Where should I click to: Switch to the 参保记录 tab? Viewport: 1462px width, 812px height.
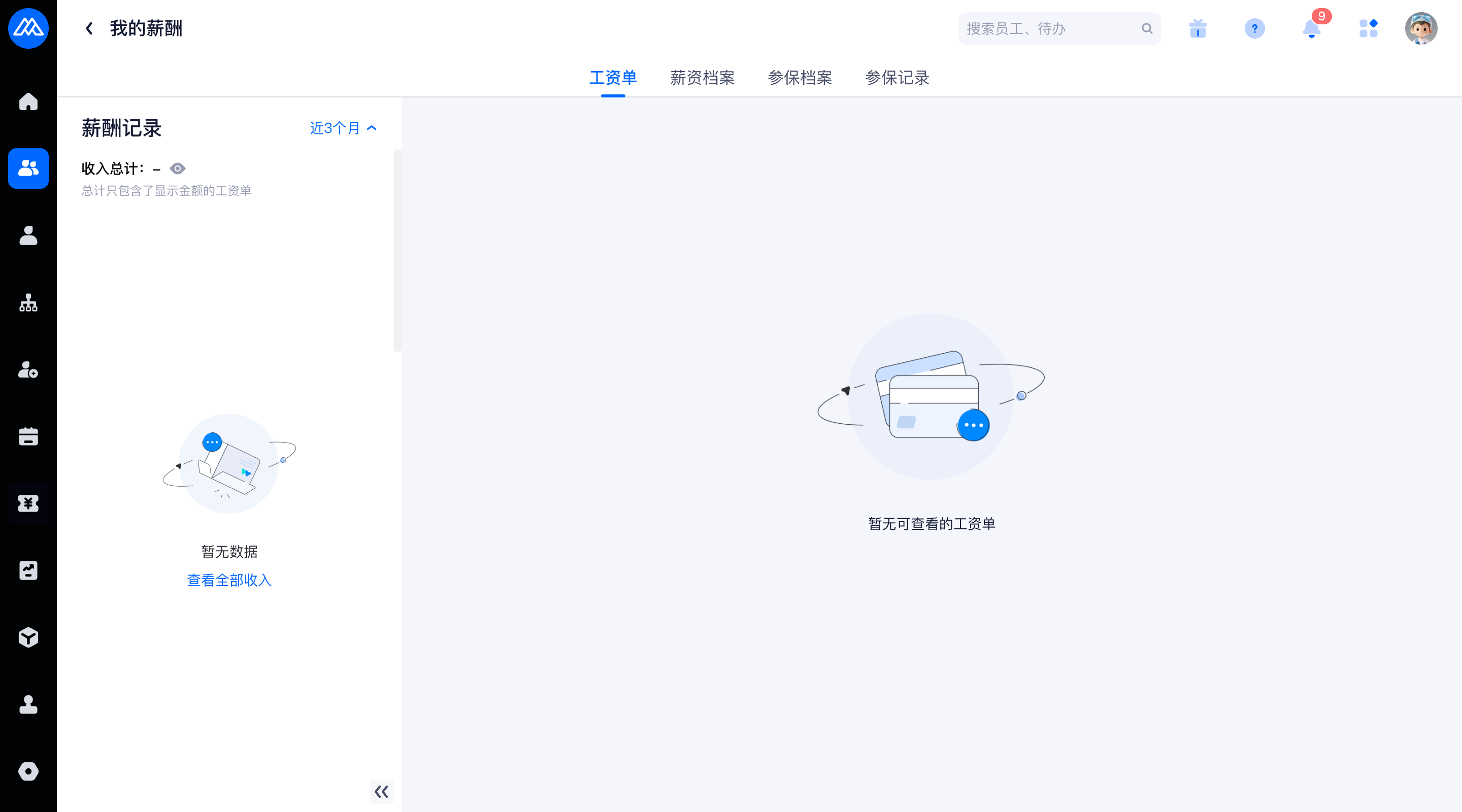pyautogui.click(x=896, y=78)
